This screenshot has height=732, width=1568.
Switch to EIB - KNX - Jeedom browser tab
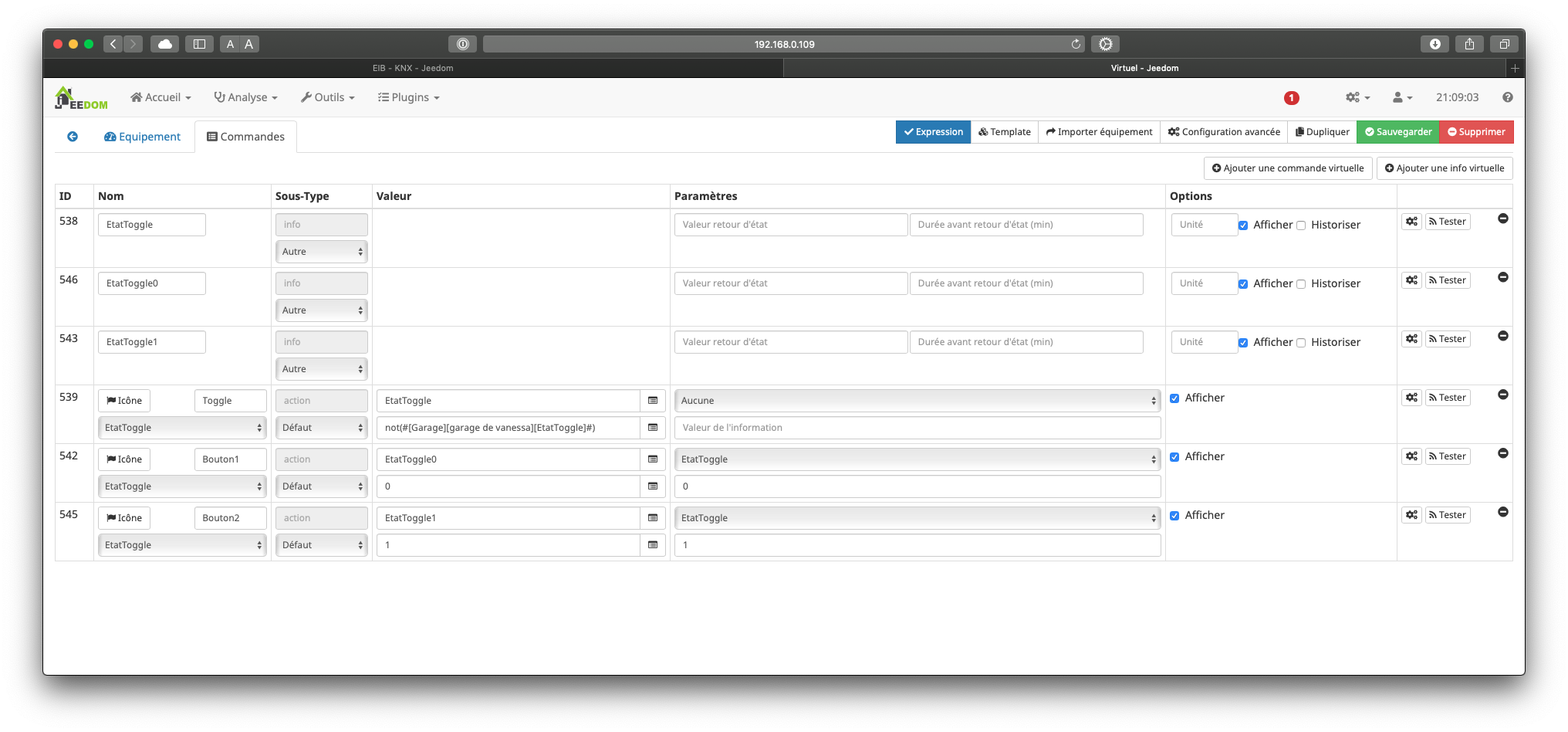tap(413, 68)
